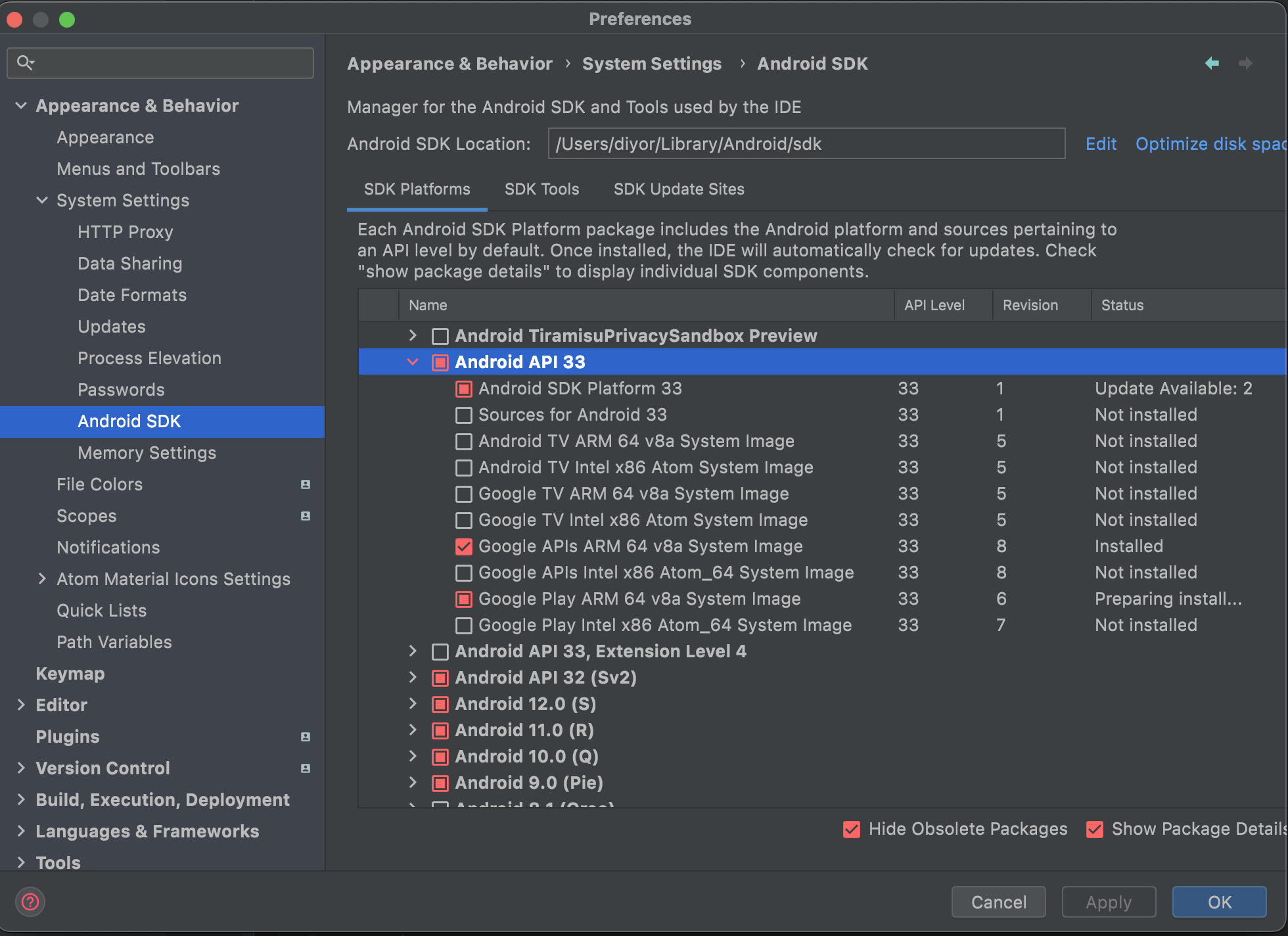
Task: Uncheck Google APIs ARM 64 v8a System Image
Action: pyautogui.click(x=464, y=546)
